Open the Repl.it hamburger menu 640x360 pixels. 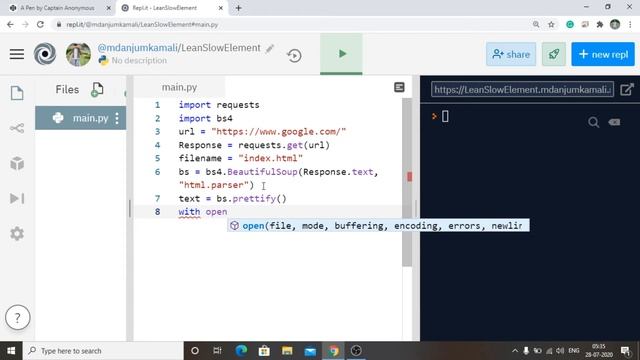pos(17,54)
